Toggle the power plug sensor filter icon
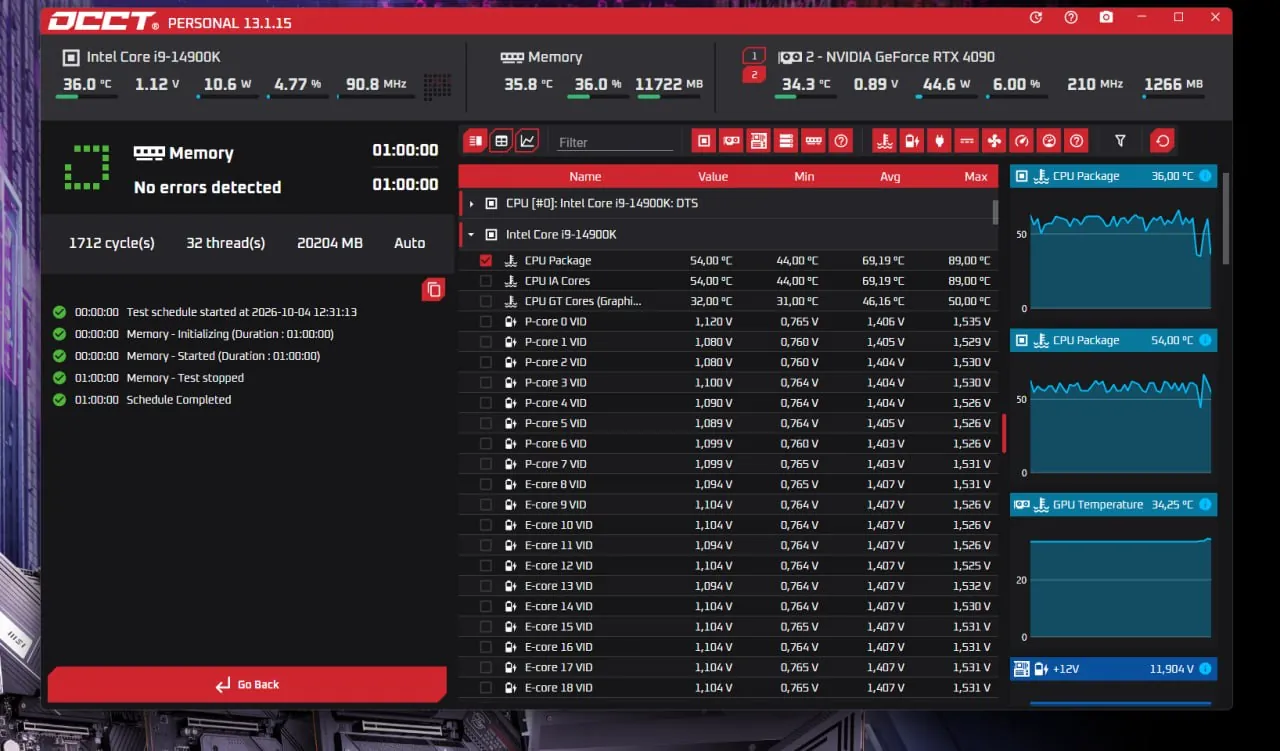Viewport: 1280px width, 751px height. pos(939,141)
